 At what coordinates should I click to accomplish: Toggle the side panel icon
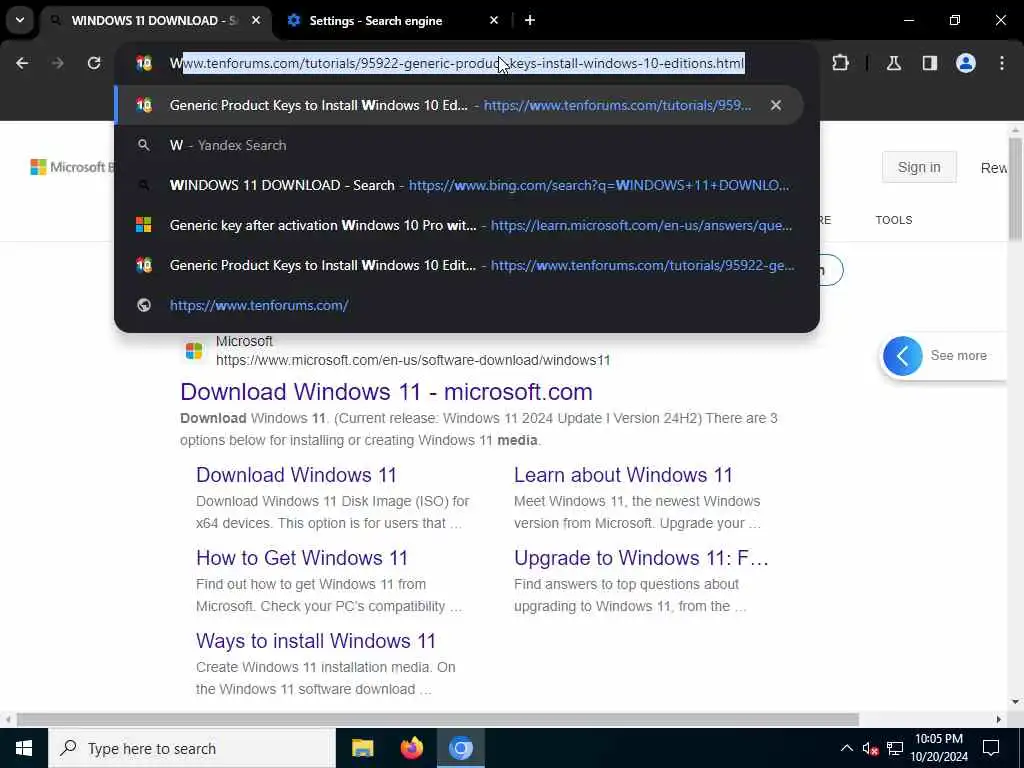point(930,63)
